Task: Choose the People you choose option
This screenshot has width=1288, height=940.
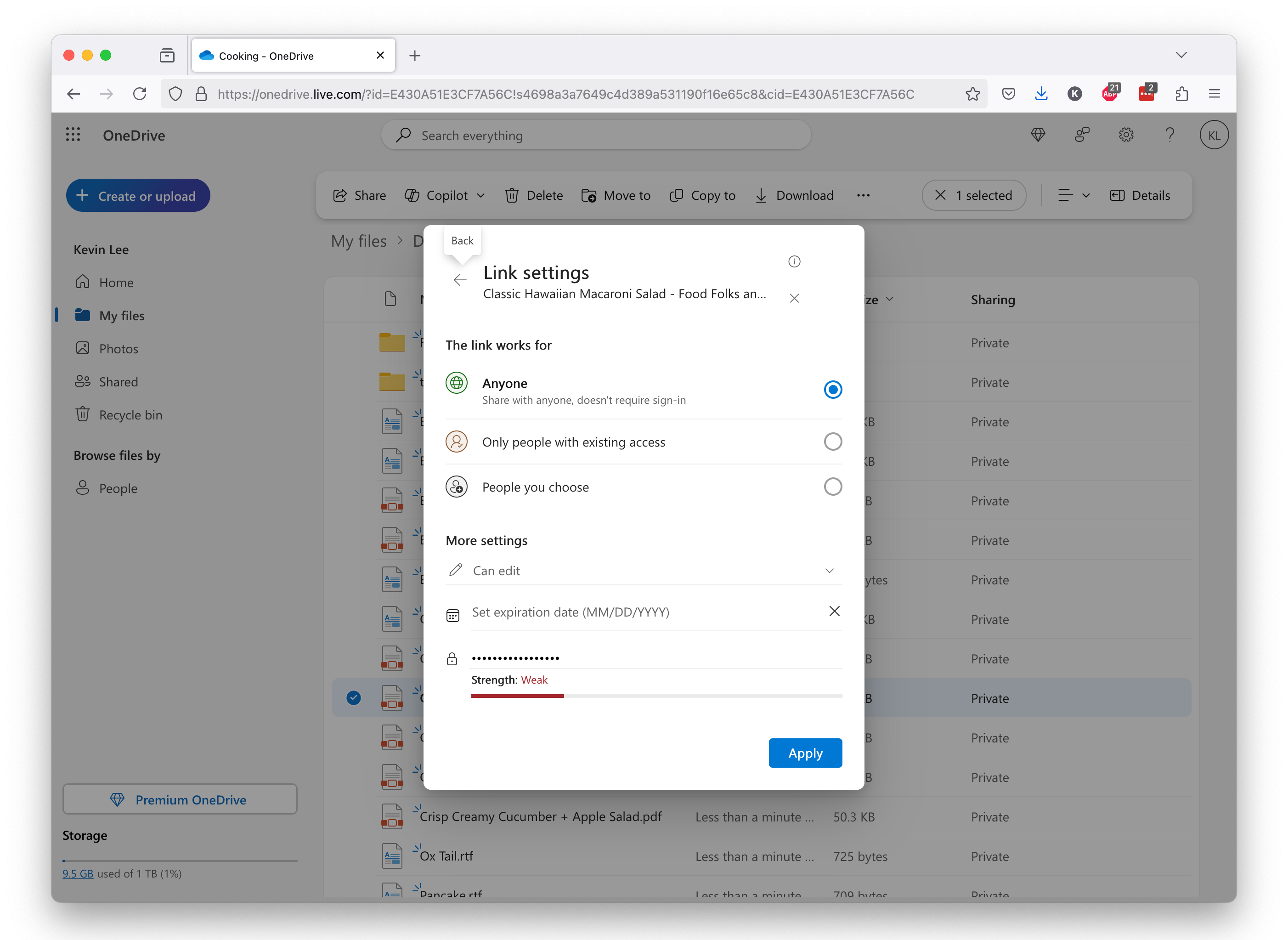Action: [x=832, y=487]
